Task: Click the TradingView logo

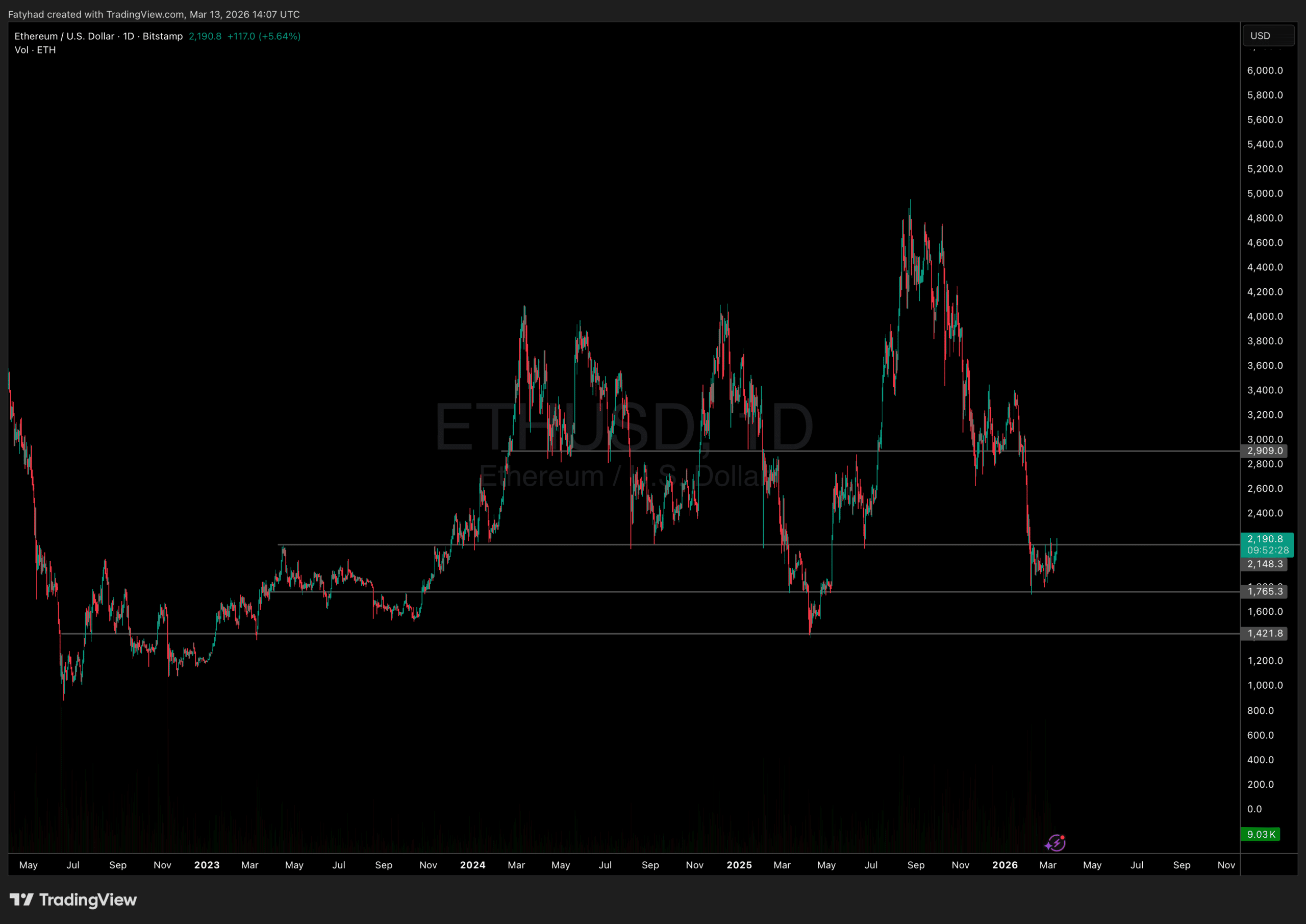Action: pos(73,900)
